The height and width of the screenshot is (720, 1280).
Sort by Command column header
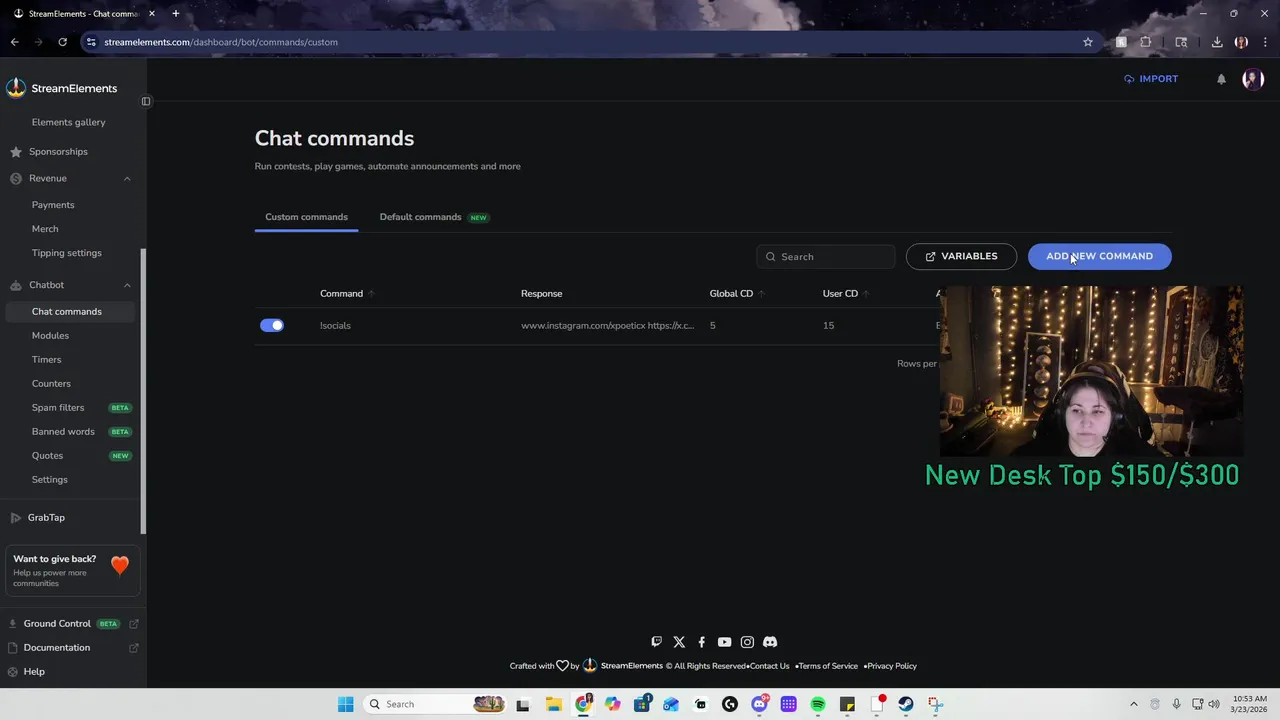[347, 293]
